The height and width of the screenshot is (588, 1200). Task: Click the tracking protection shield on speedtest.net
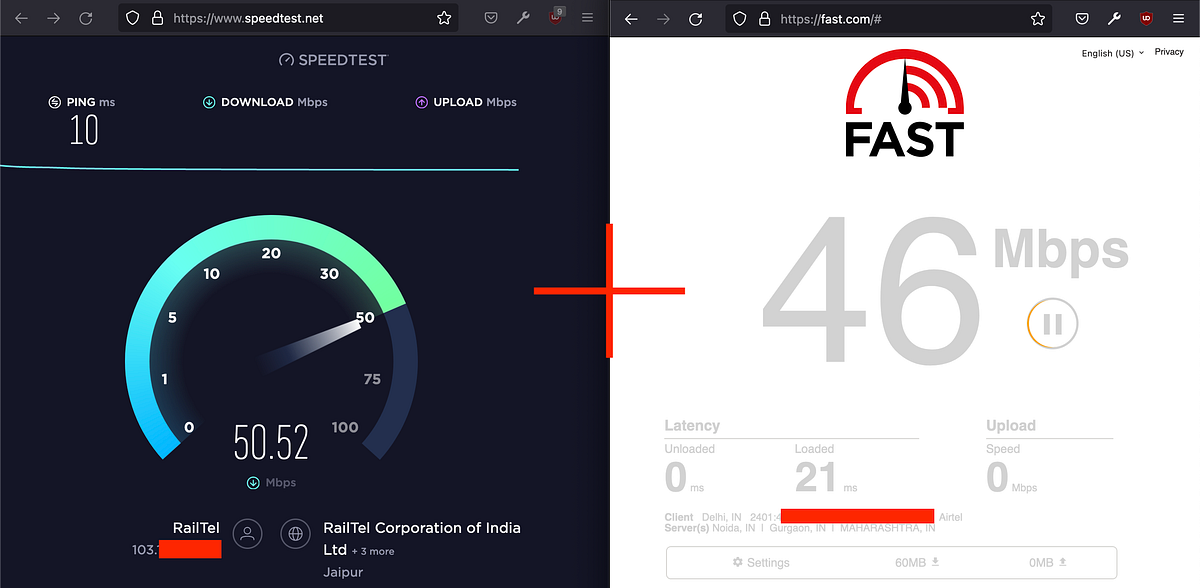pos(131,17)
